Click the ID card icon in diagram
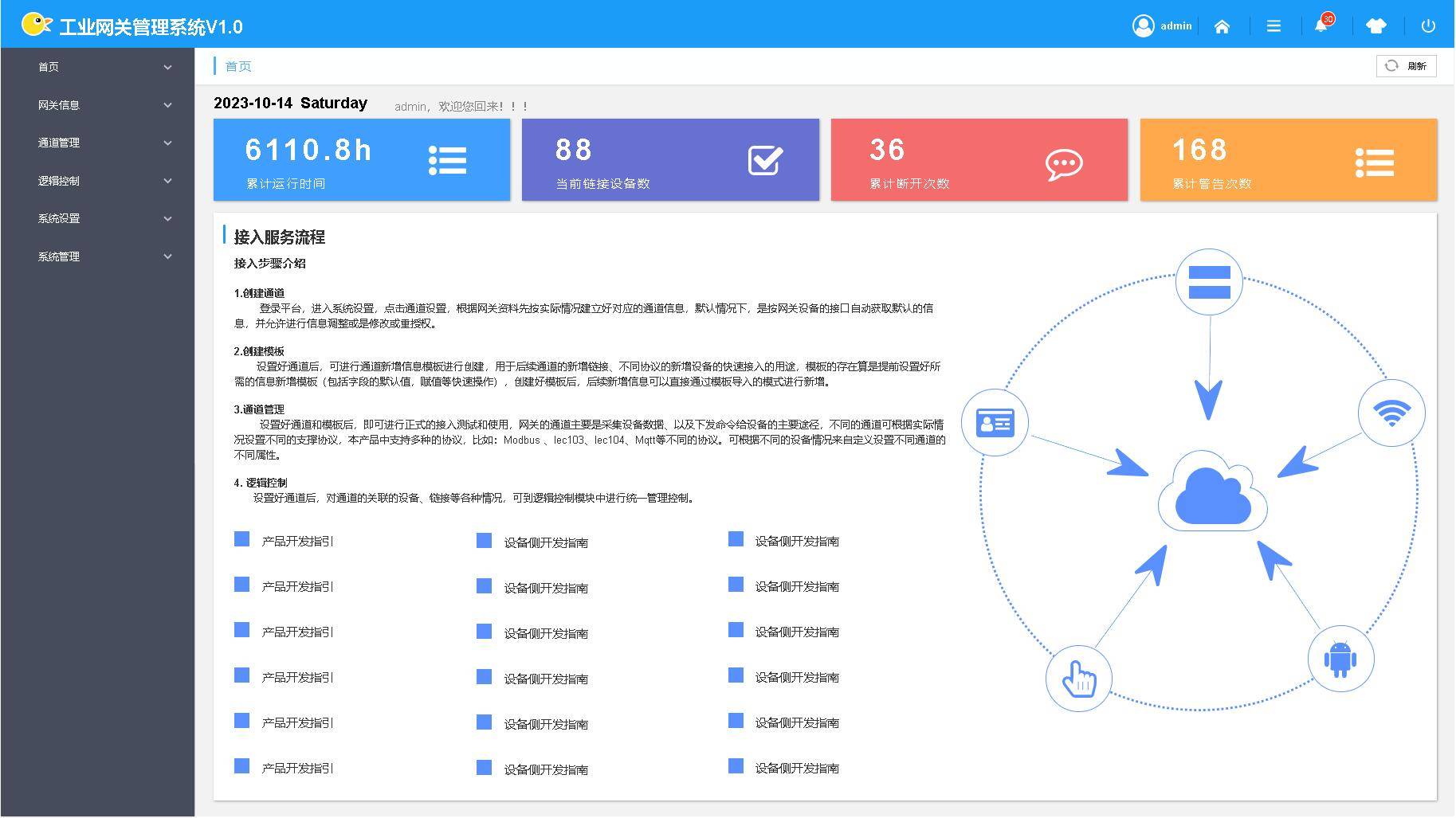Screen dimensions: 1456x818 tap(995, 422)
